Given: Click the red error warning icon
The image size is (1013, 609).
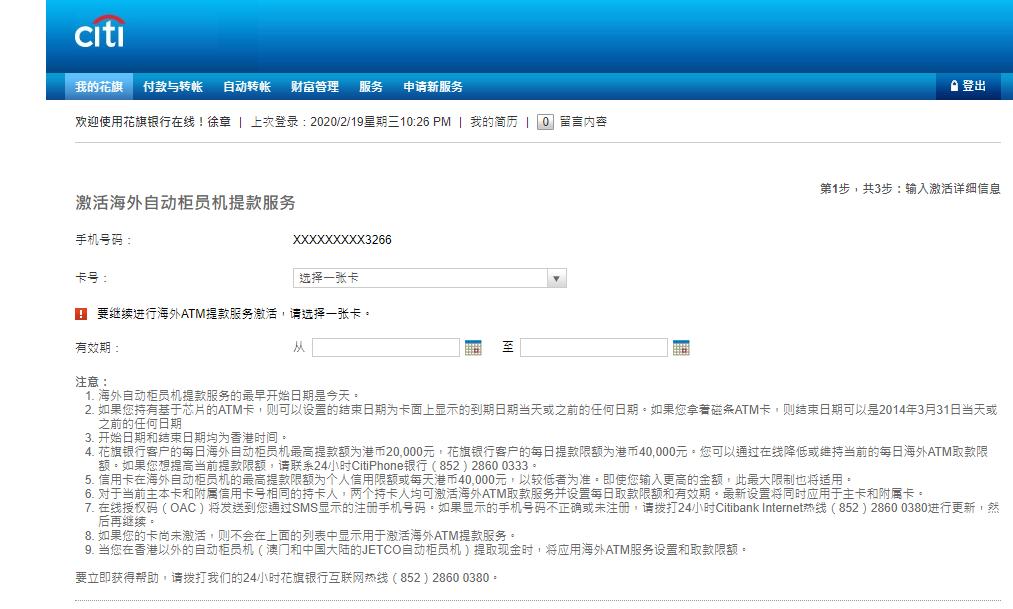Looking at the screenshot, I should (x=81, y=314).
